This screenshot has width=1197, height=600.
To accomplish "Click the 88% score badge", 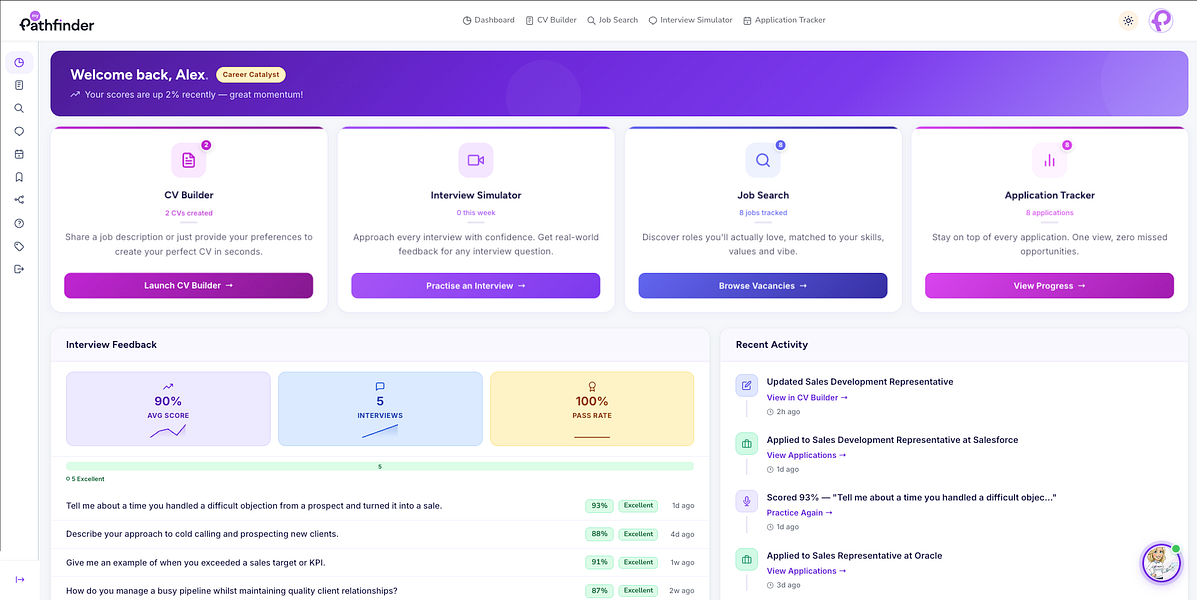I will 599,534.
